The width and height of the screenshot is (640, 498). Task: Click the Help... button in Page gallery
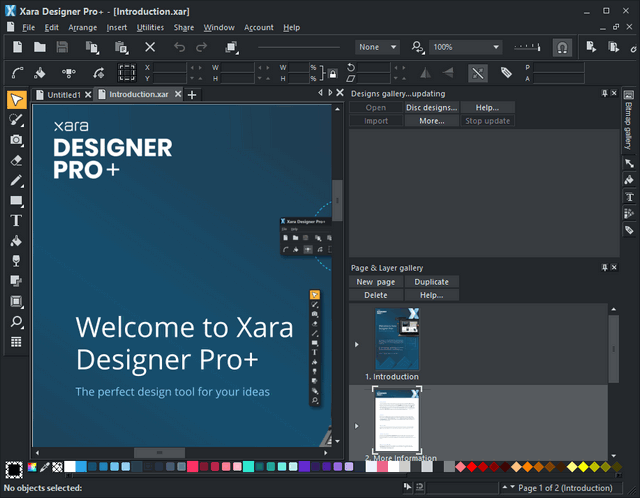coord(431,295)
